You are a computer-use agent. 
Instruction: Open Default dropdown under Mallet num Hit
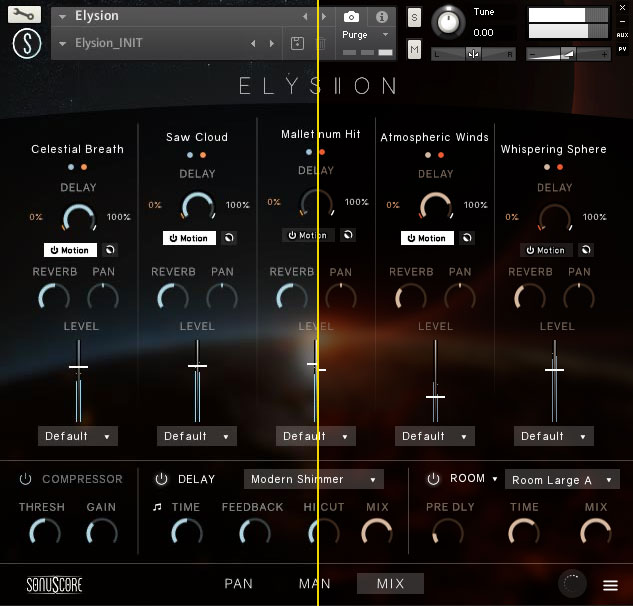tap(316, 436)
